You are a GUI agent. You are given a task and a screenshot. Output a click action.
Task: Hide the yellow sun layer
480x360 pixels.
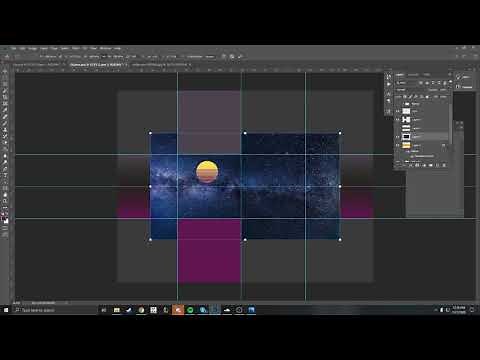[398, 145]
